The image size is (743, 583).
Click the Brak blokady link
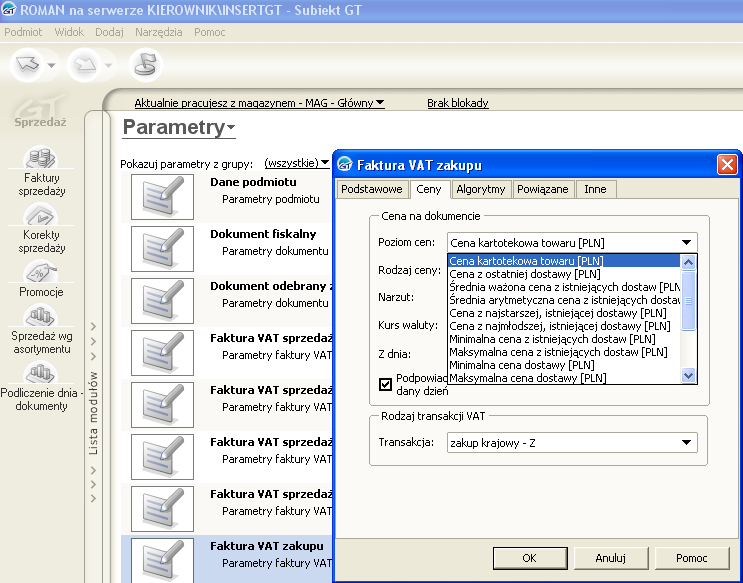pos(458,102)
